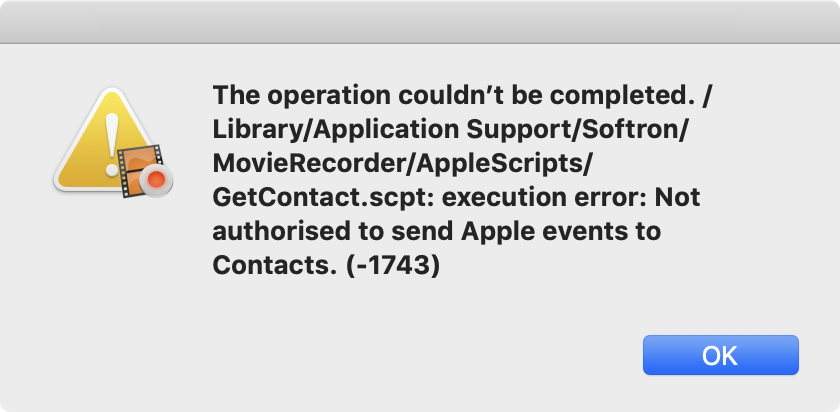Image resolution: width=840 pixels, height=412 pixels.
Task: Click the OK button
Action: coord(721,355)
